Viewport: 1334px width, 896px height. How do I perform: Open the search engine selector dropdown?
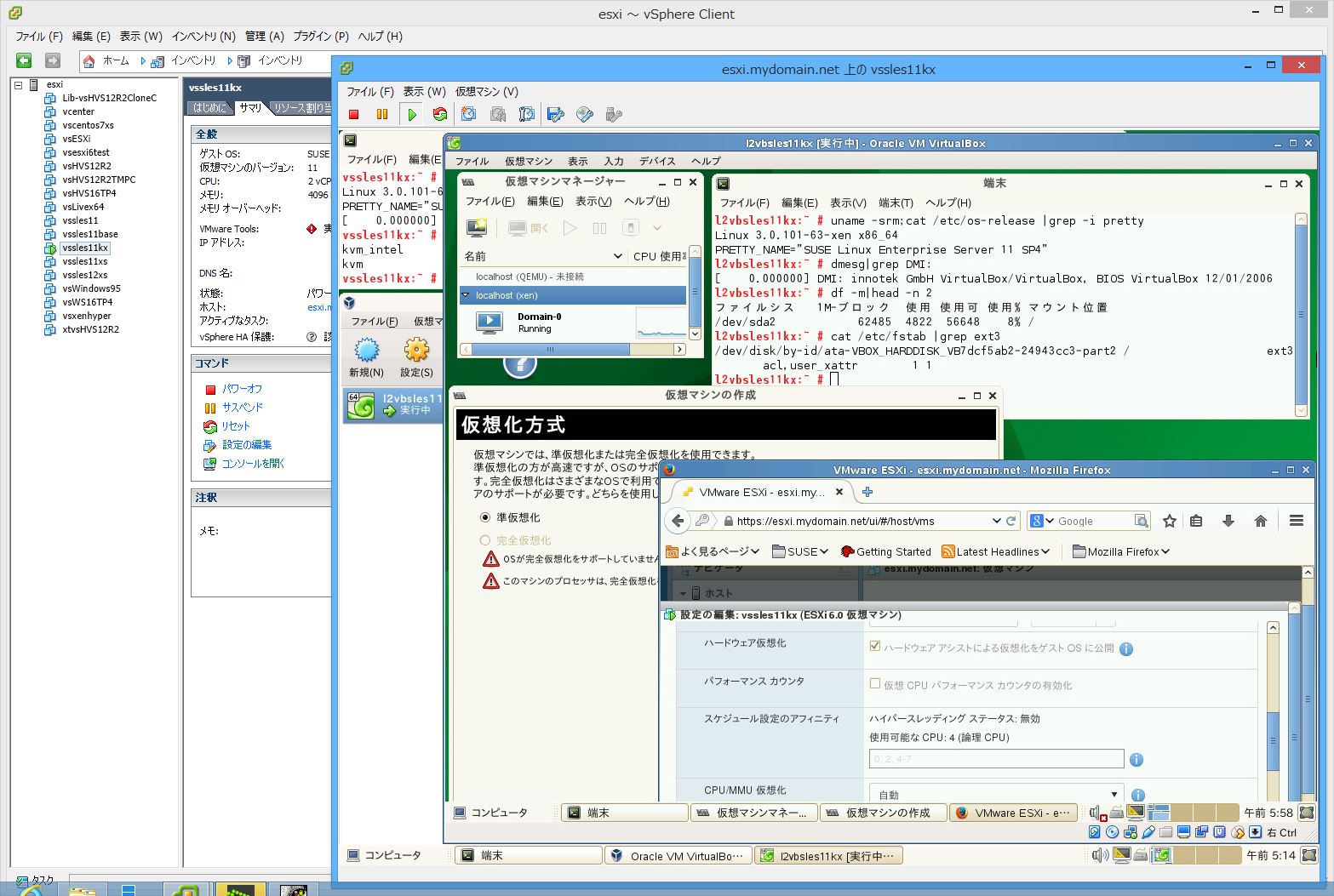(1043, 521)
